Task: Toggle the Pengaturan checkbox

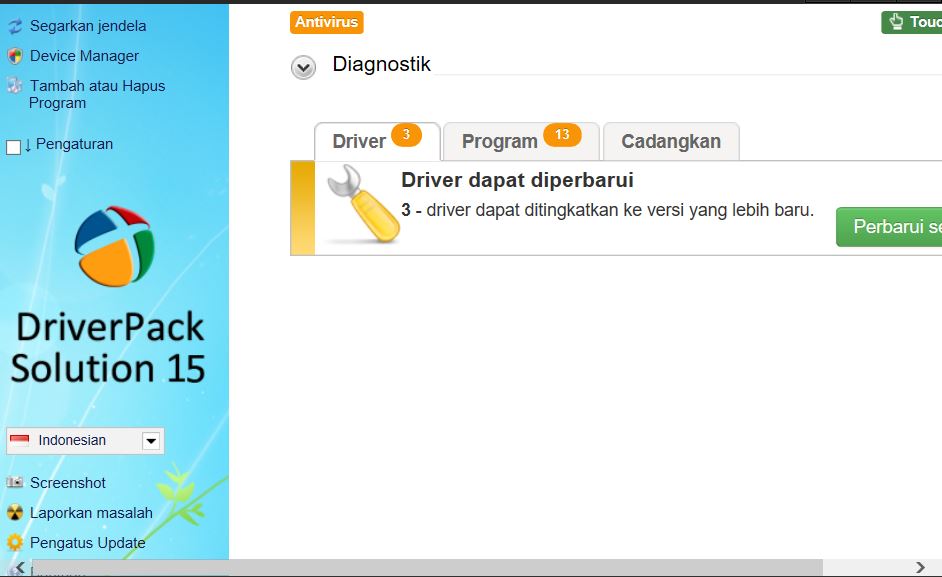Action: point(13,147)
